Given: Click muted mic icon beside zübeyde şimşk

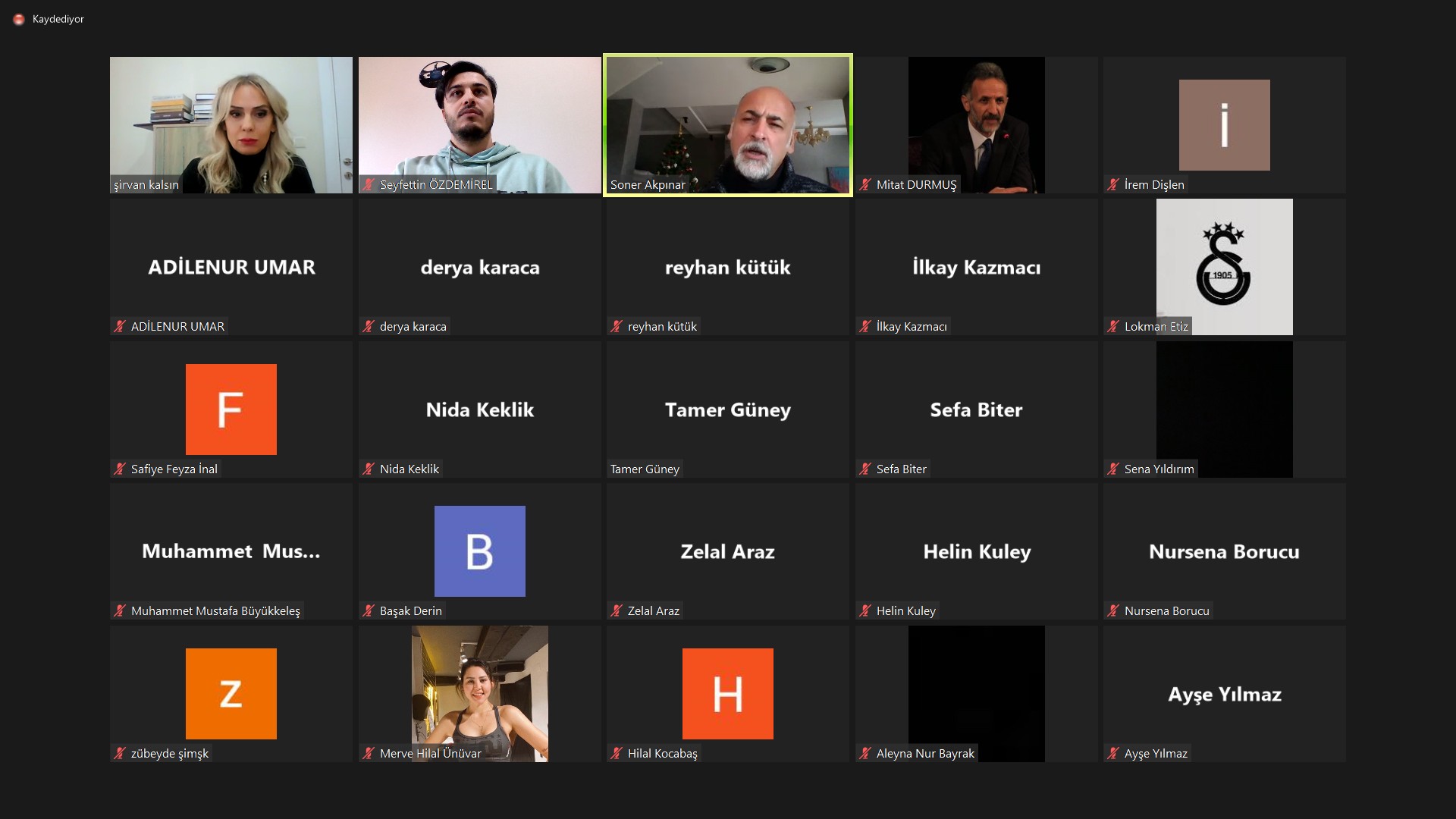Looking at the screenshot, I should click(x=120, y=753).
